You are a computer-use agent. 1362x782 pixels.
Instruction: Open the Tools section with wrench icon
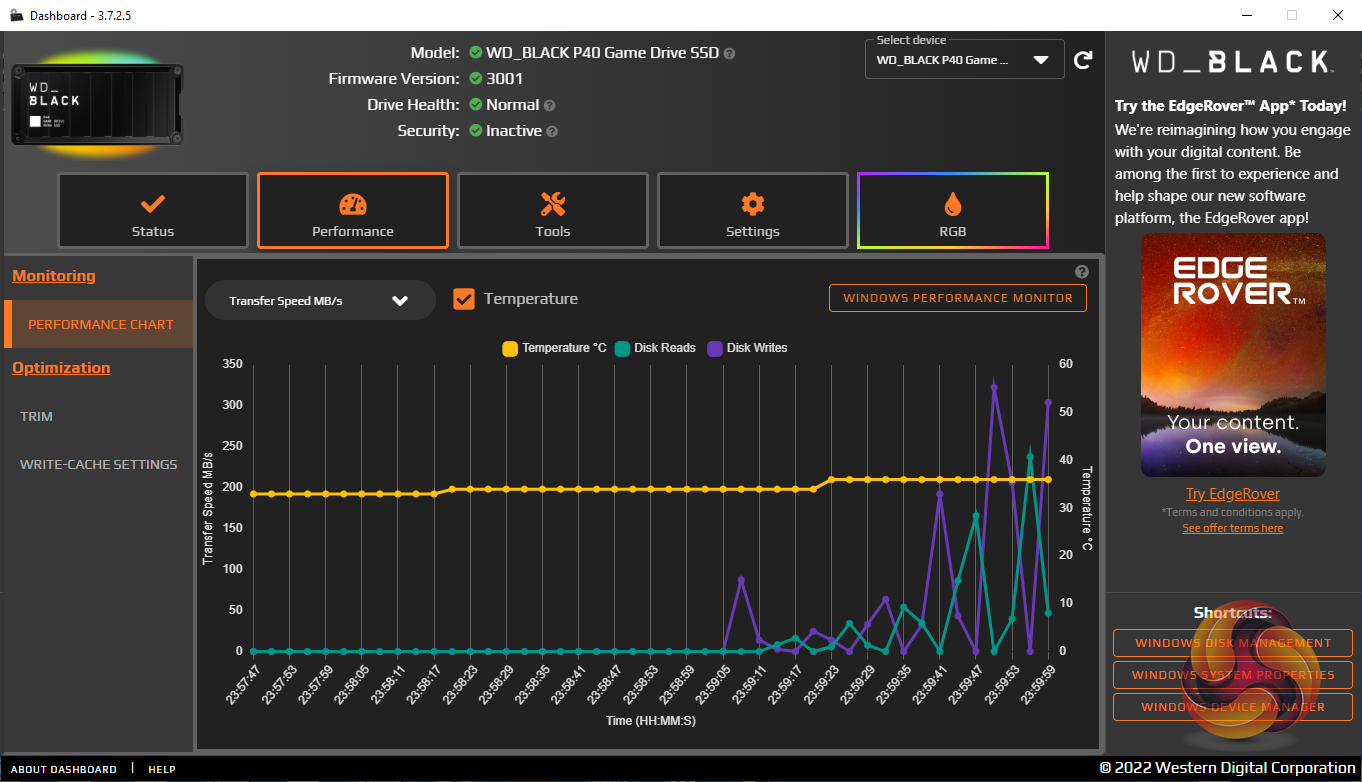pos(552,210)
